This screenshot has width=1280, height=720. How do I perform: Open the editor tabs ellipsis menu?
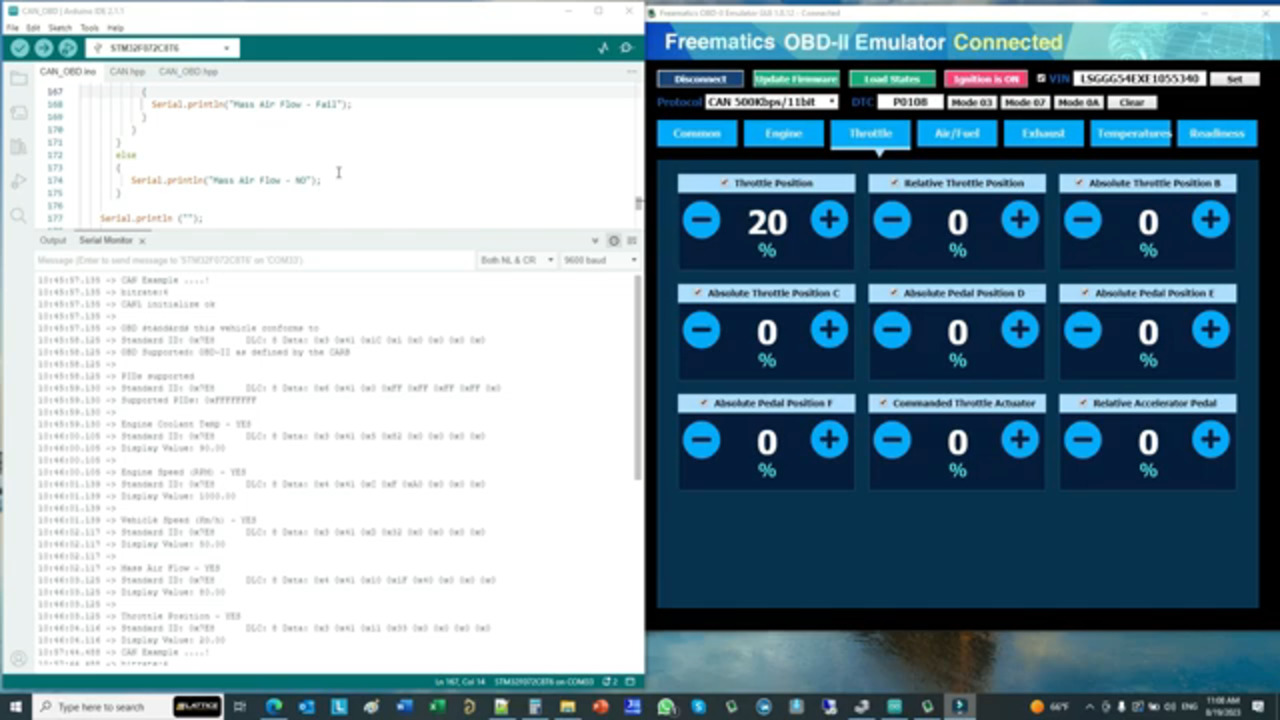(x=631, y=72)
